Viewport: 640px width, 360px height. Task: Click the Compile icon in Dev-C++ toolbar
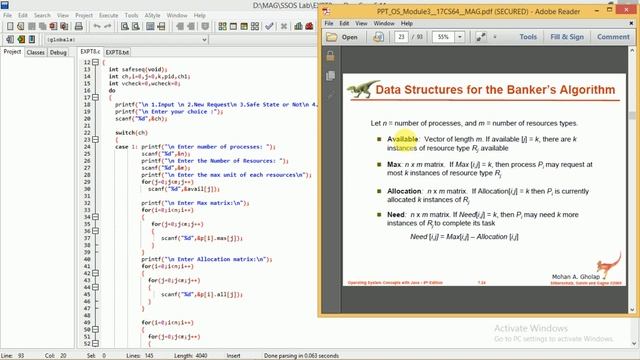point(222,26)
